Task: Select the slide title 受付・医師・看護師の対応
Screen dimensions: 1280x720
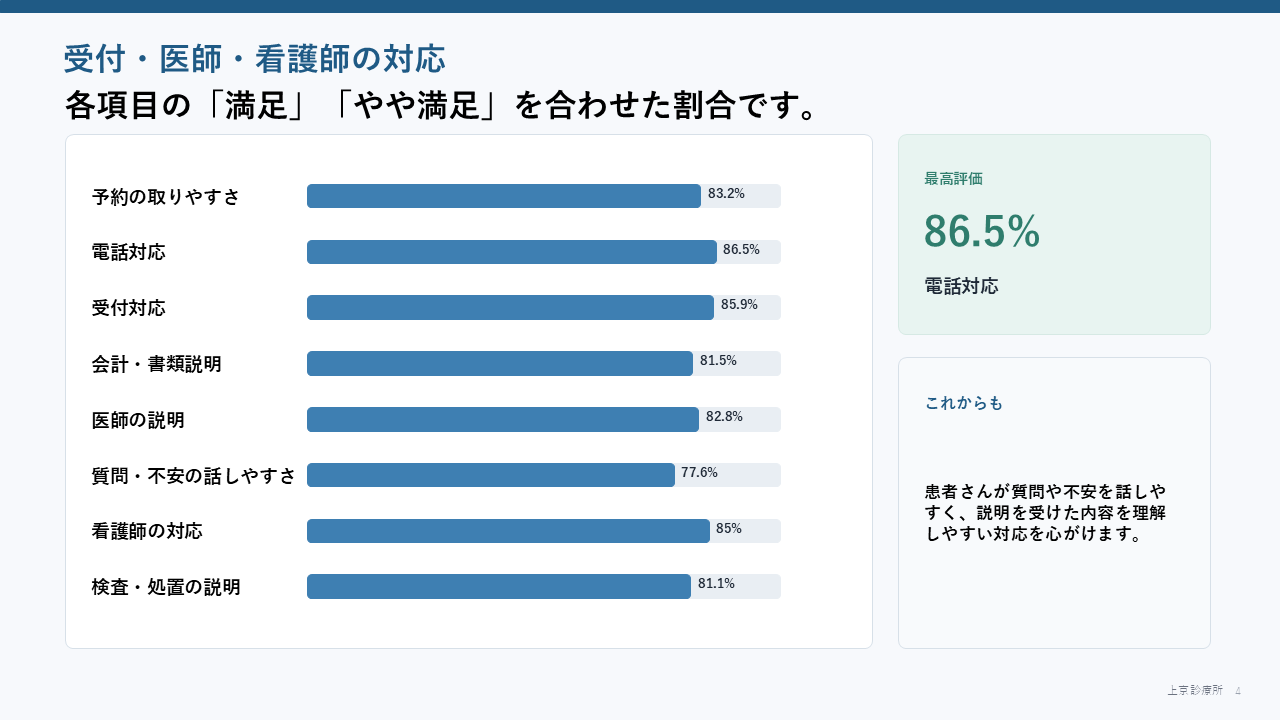Action: coord(254,59)
